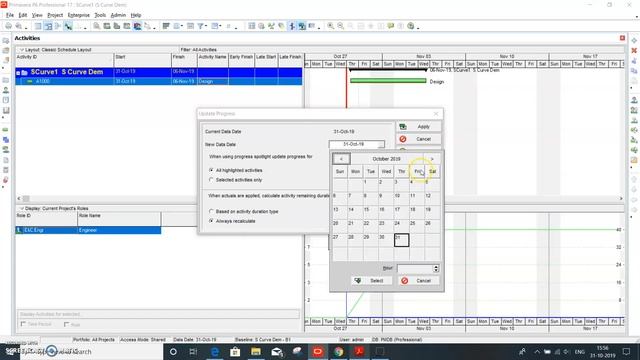
Task: Click Cancel button in calendar popup
Action: 419,280
